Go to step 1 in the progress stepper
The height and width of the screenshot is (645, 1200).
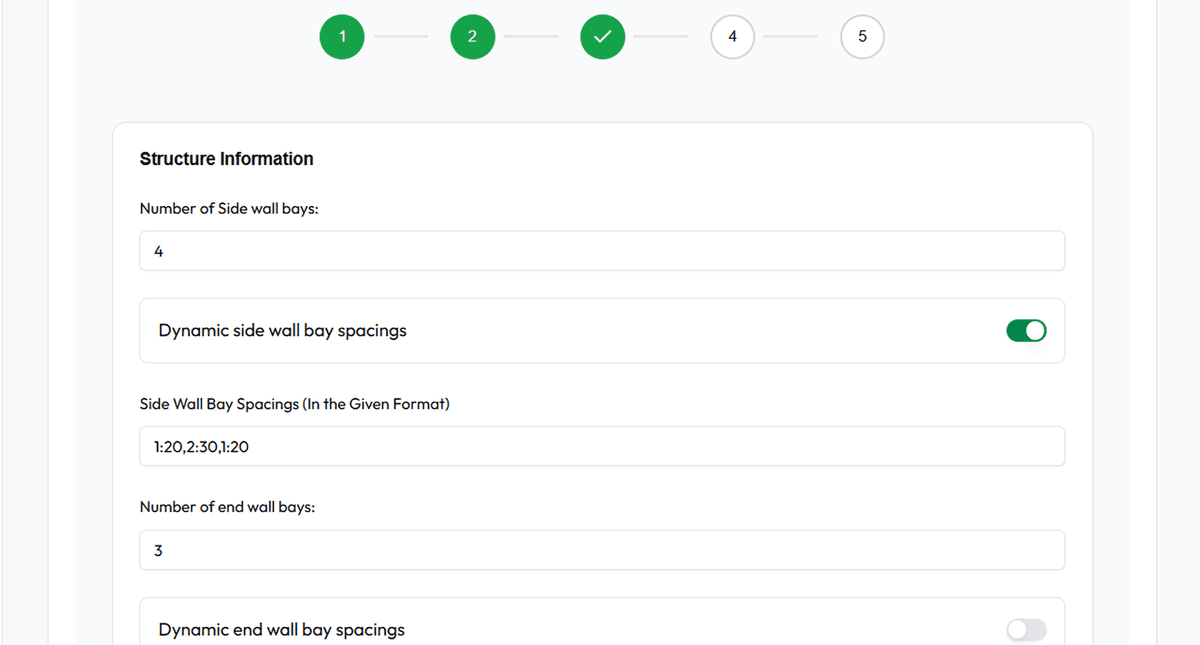coord(343,37)
